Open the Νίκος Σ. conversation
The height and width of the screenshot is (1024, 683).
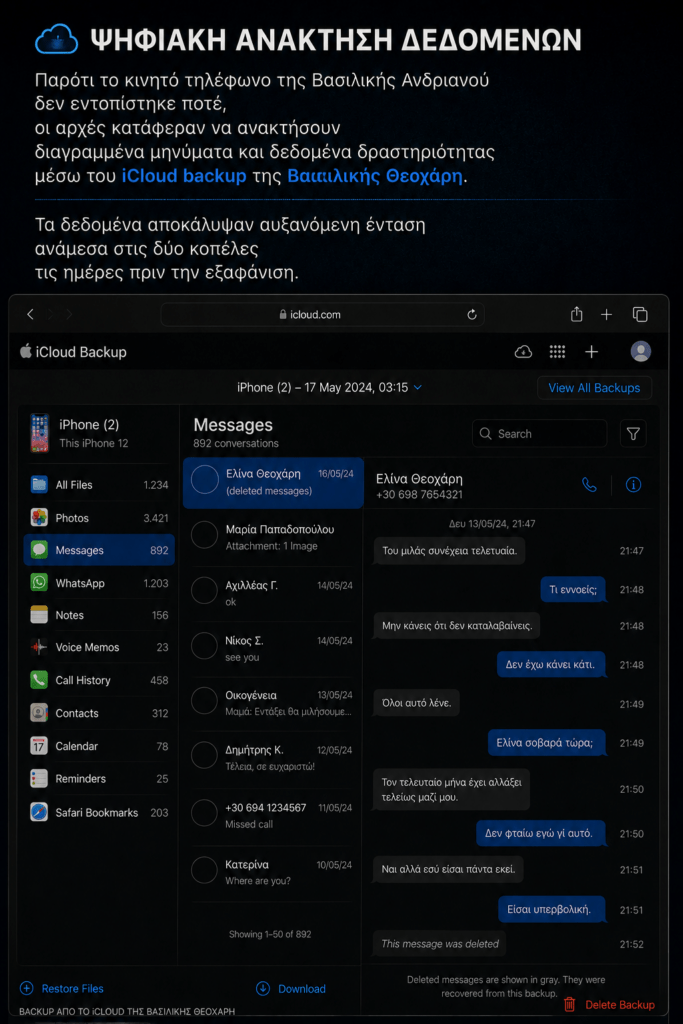[x=273, y=648]
